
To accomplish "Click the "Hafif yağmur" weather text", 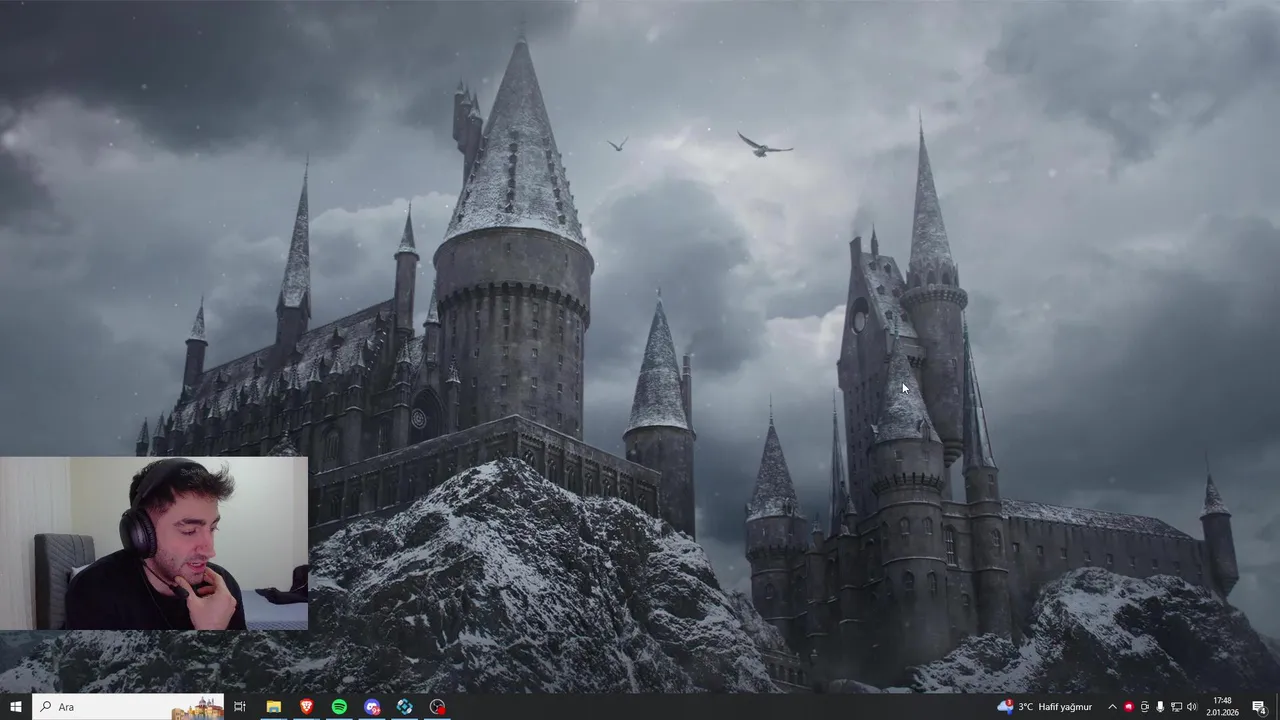I will click(1065, 707).
